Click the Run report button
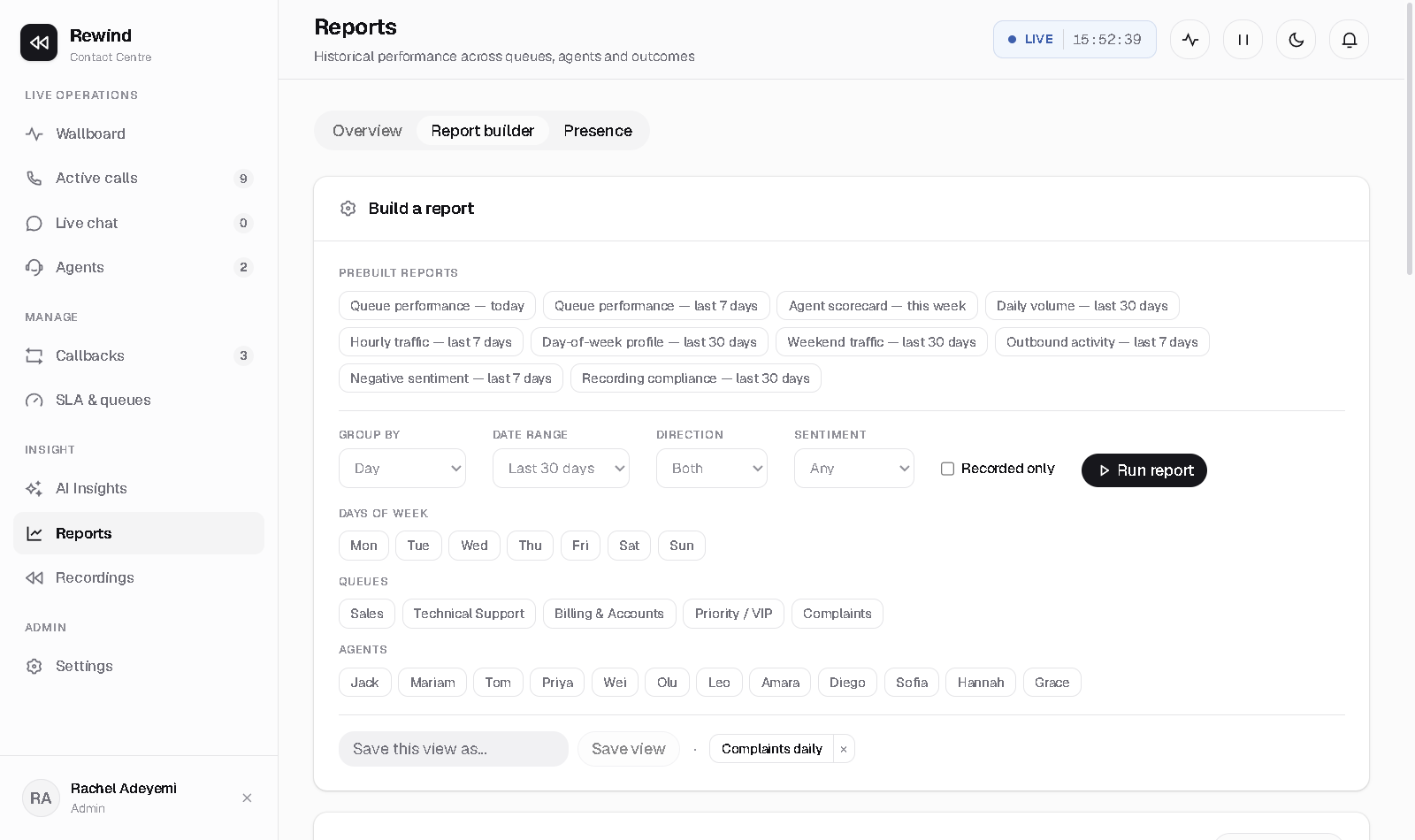 pos(1144,470)
